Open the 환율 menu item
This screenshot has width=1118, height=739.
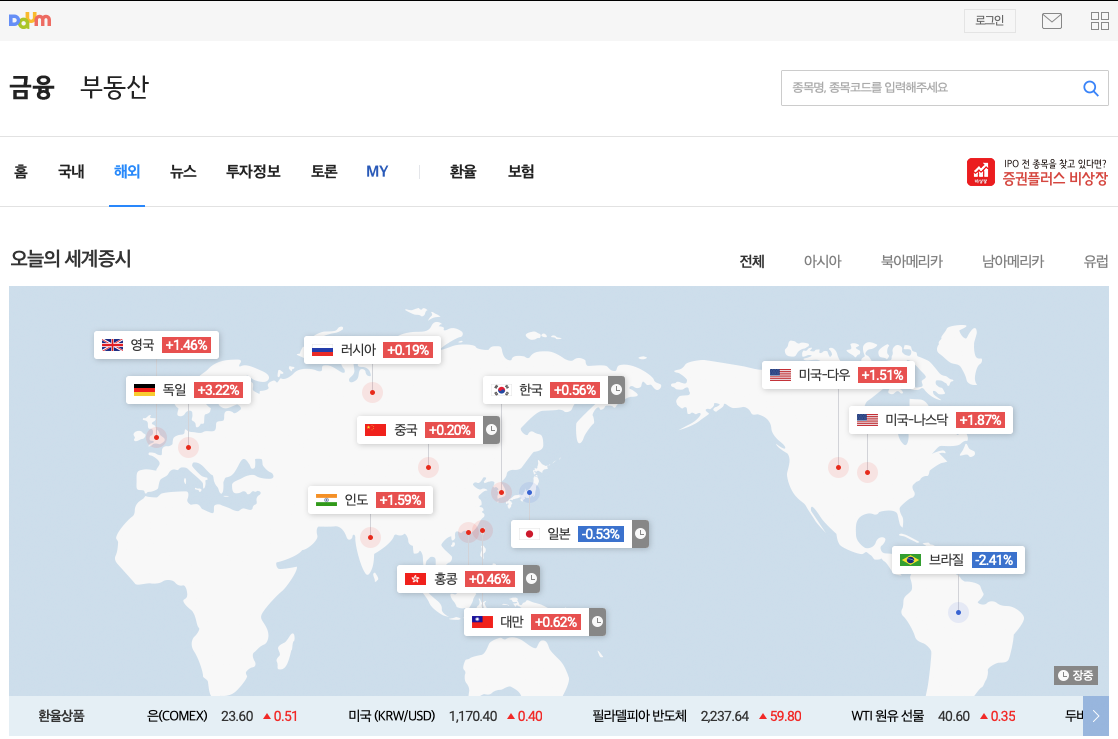tap(462, 171)
